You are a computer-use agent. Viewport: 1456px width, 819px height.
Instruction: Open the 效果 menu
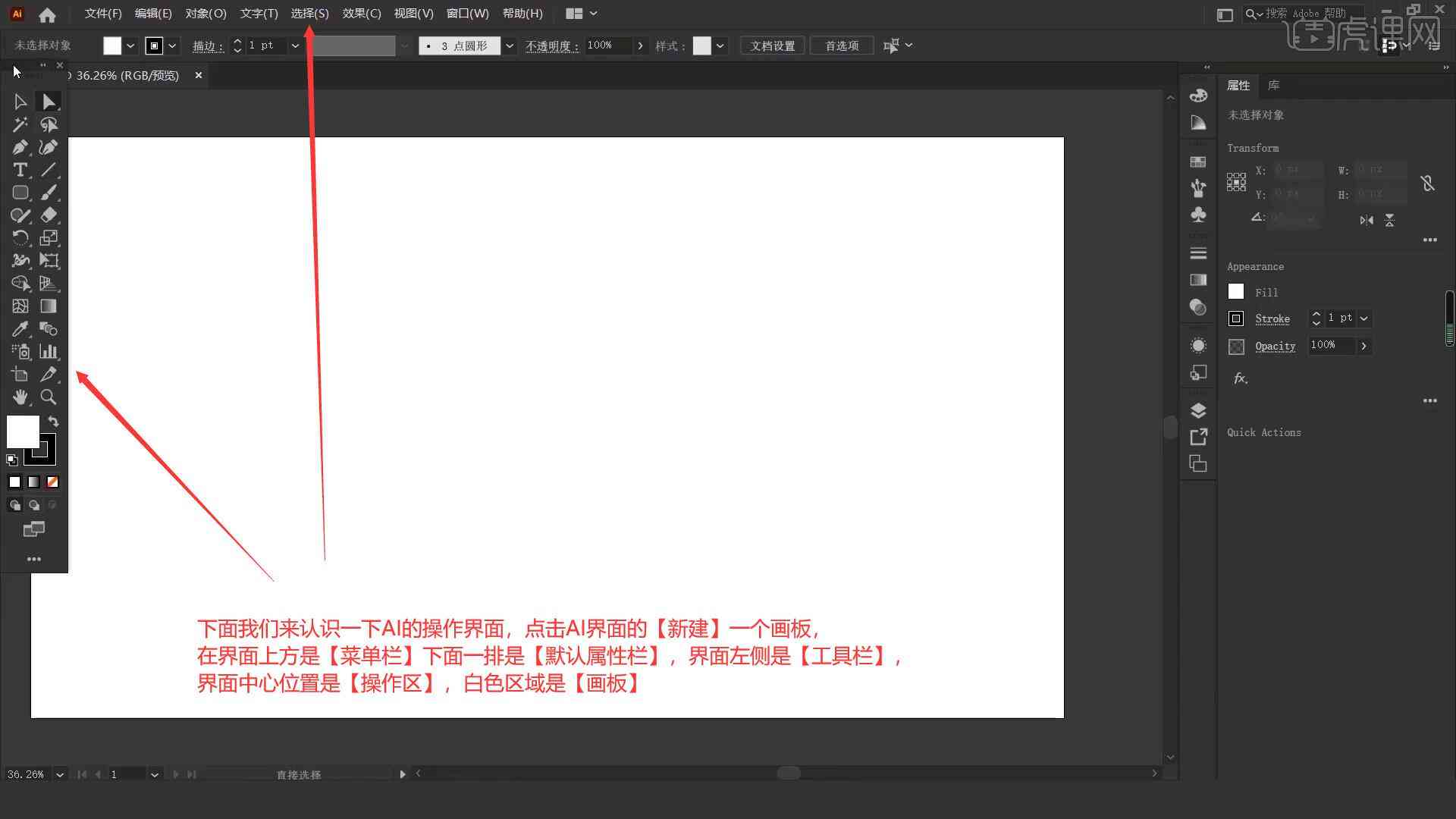pyautogui.click(x=360, y=13)
